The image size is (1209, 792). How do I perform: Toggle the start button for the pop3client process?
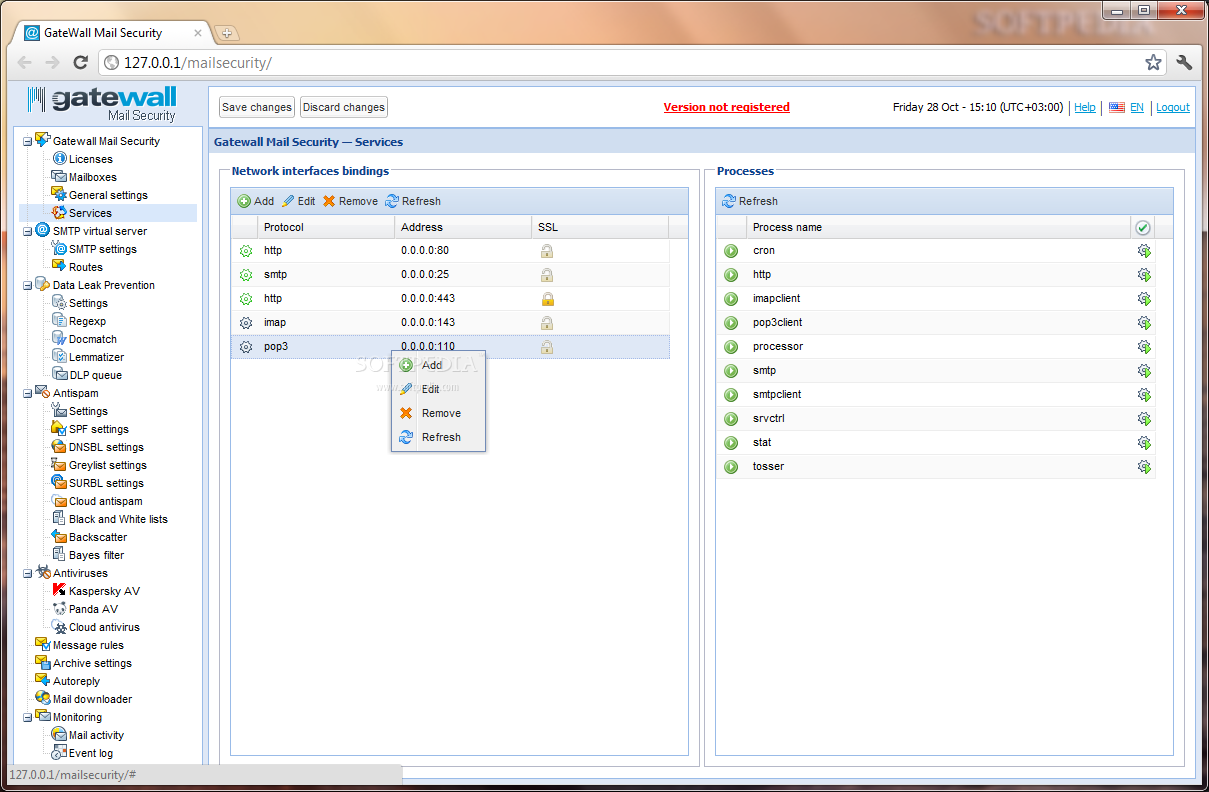731,323
